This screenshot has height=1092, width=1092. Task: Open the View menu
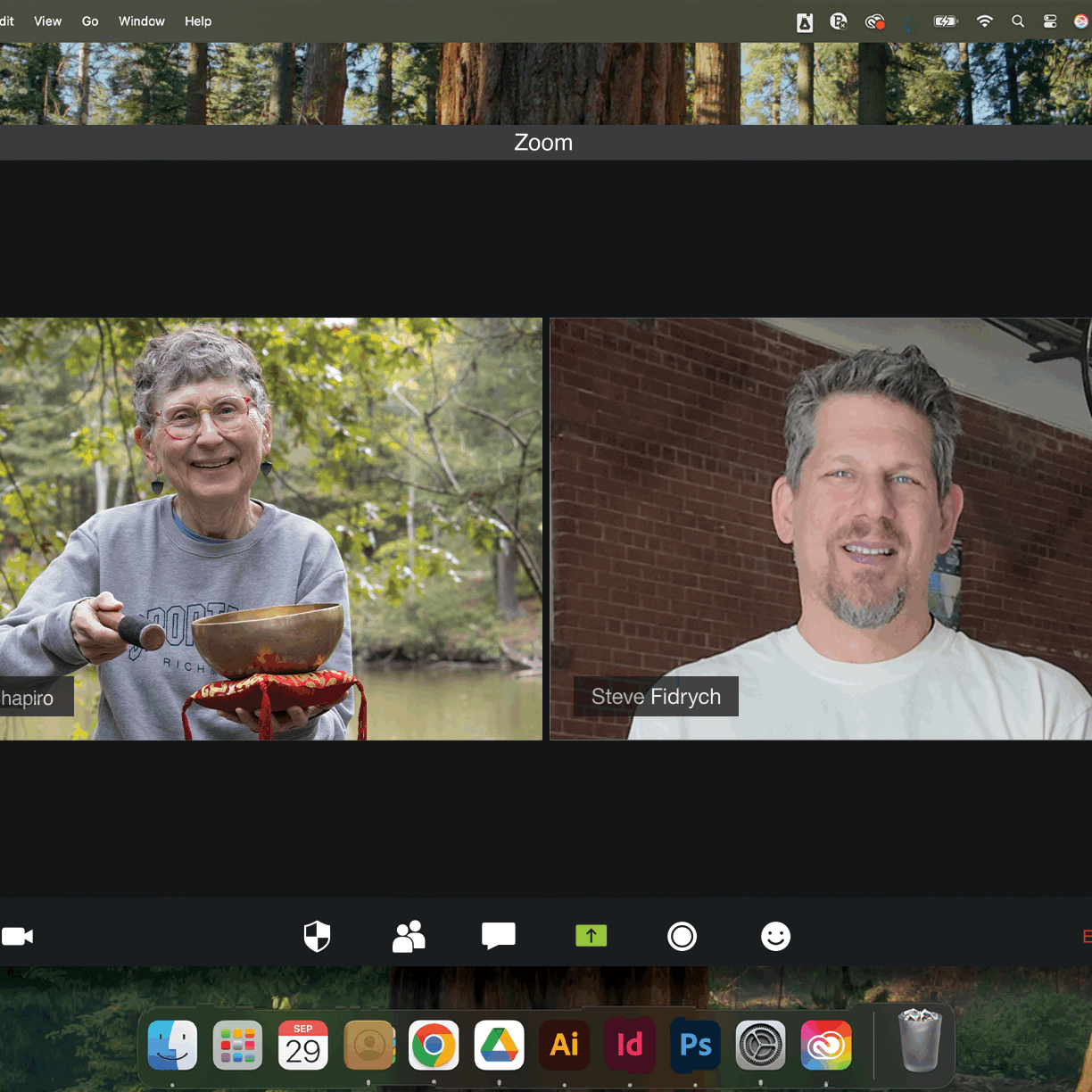(47, 21)
